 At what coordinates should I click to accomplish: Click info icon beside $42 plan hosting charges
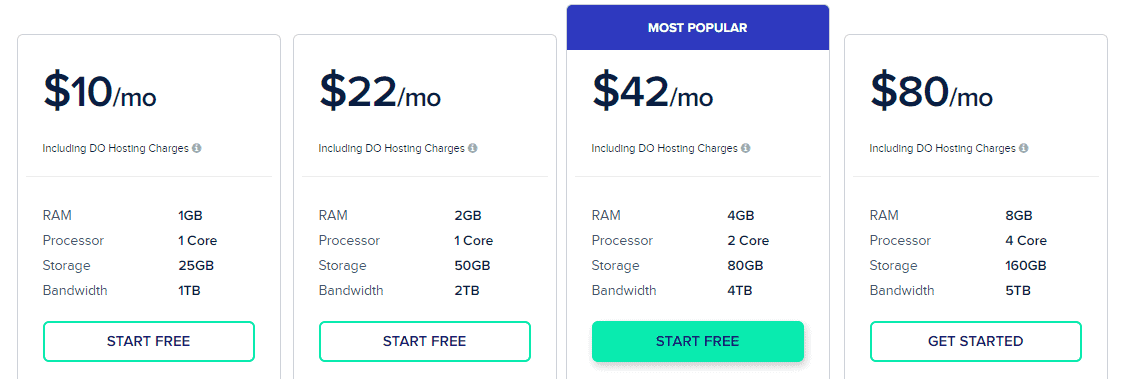[745, 149]
